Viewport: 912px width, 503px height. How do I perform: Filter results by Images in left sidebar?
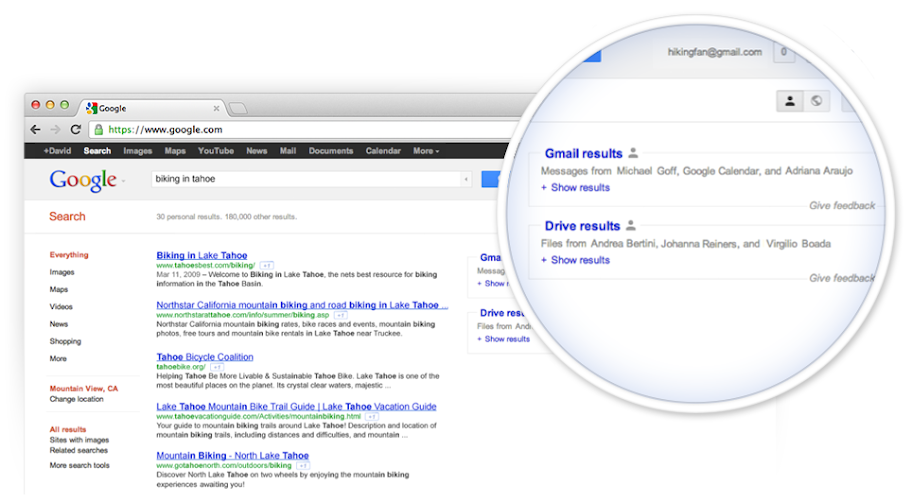point(62,272)
